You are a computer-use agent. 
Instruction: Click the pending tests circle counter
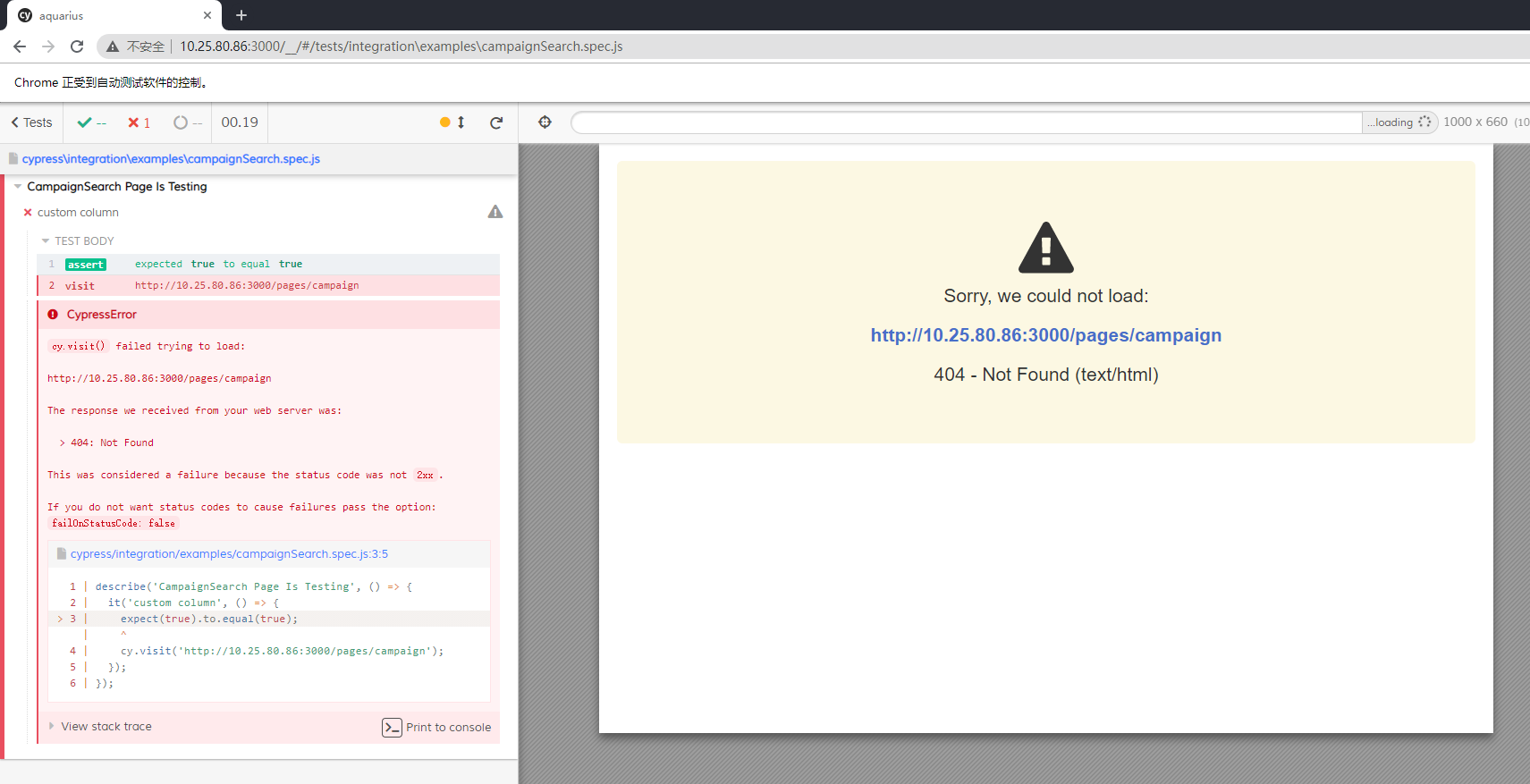point(188,122)
